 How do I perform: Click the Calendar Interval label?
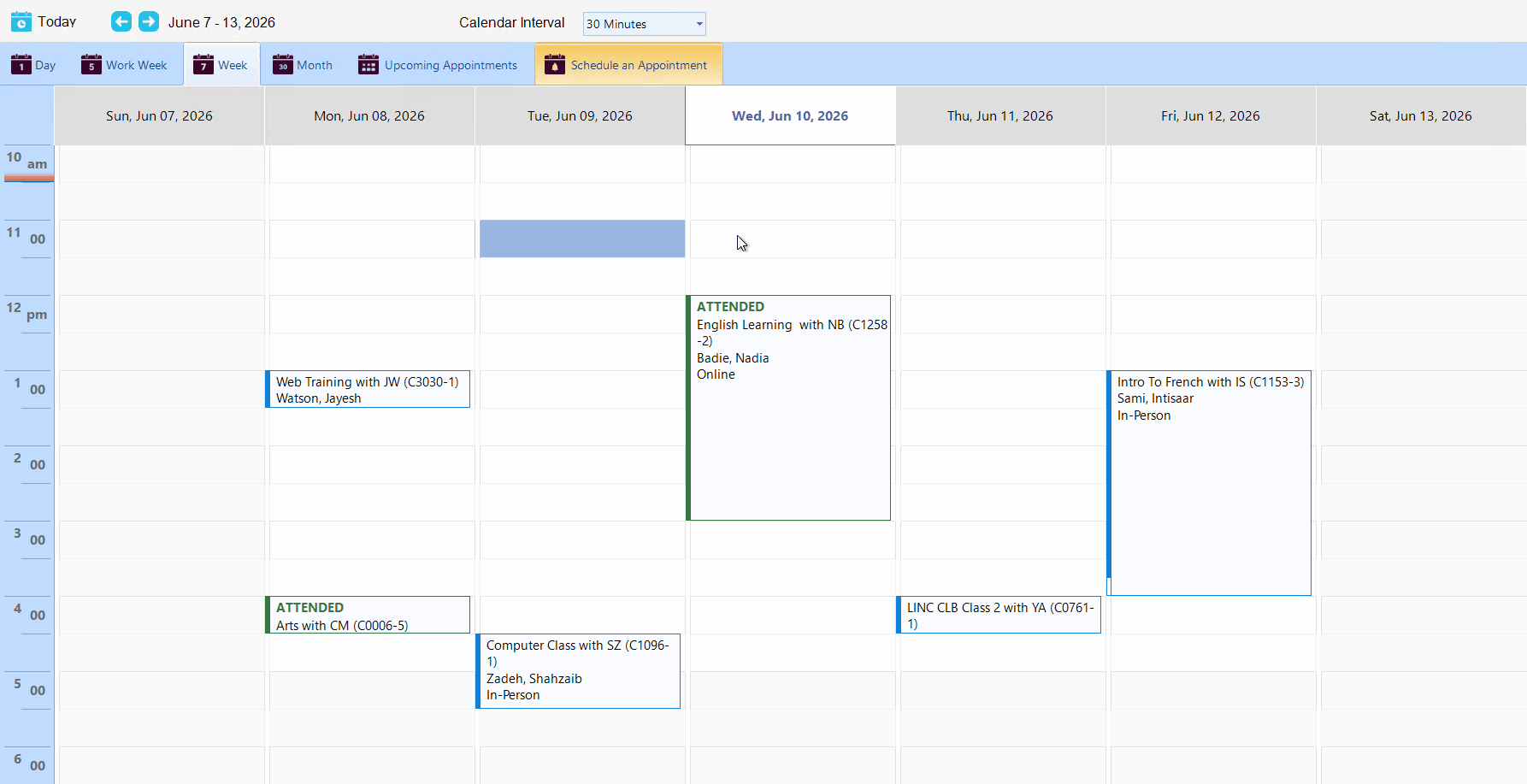pyautogui.click(x=512, y=22)
